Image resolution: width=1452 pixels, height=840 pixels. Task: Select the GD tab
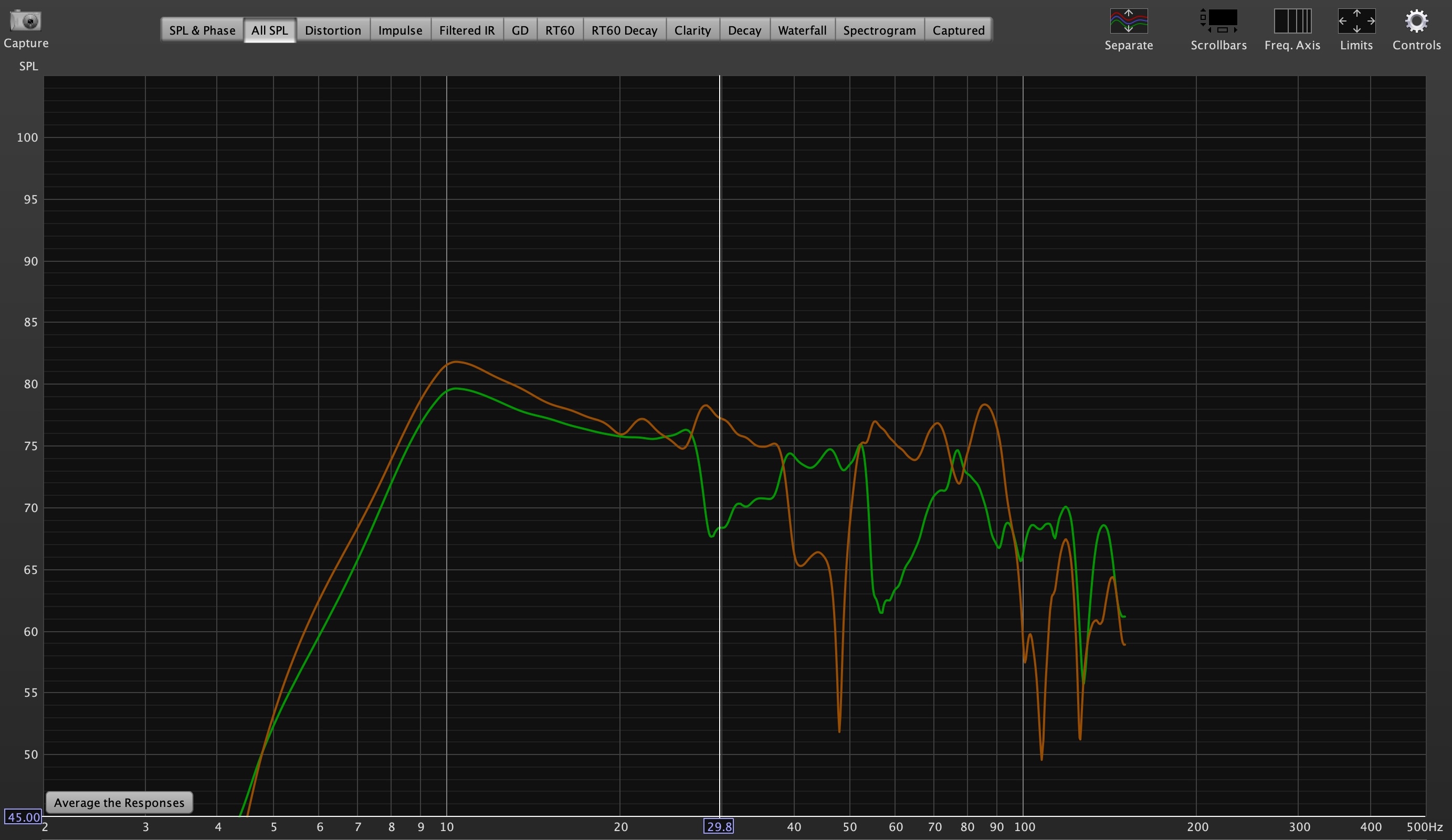[520, 30]
